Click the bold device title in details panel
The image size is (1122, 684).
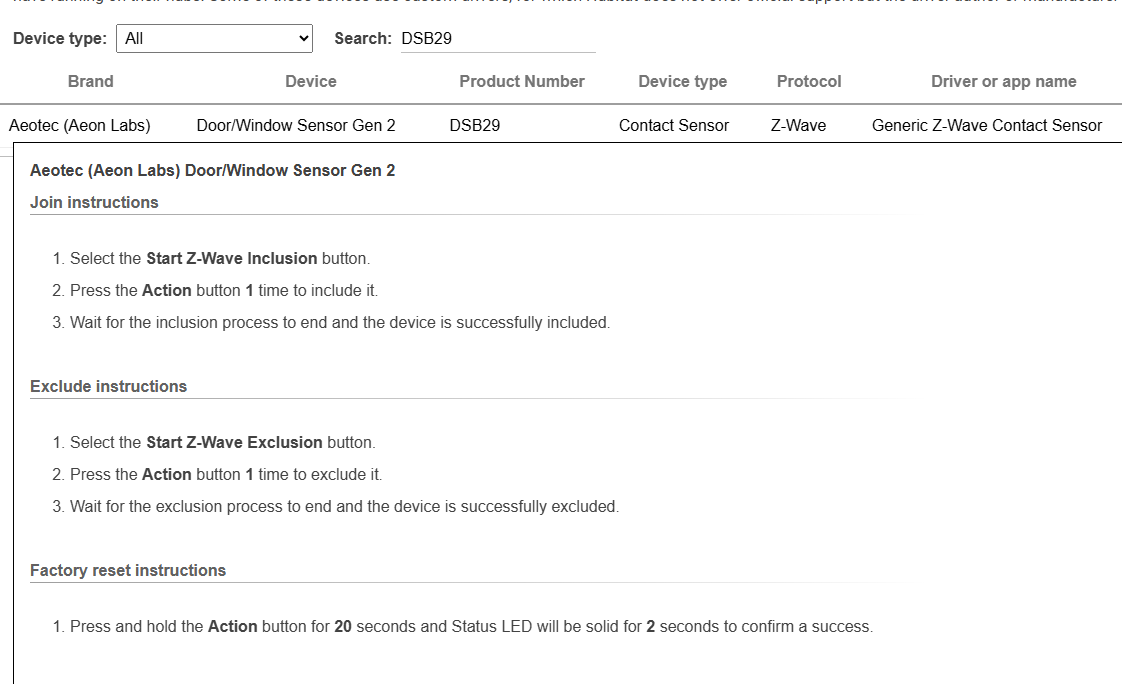click(212, 171)
